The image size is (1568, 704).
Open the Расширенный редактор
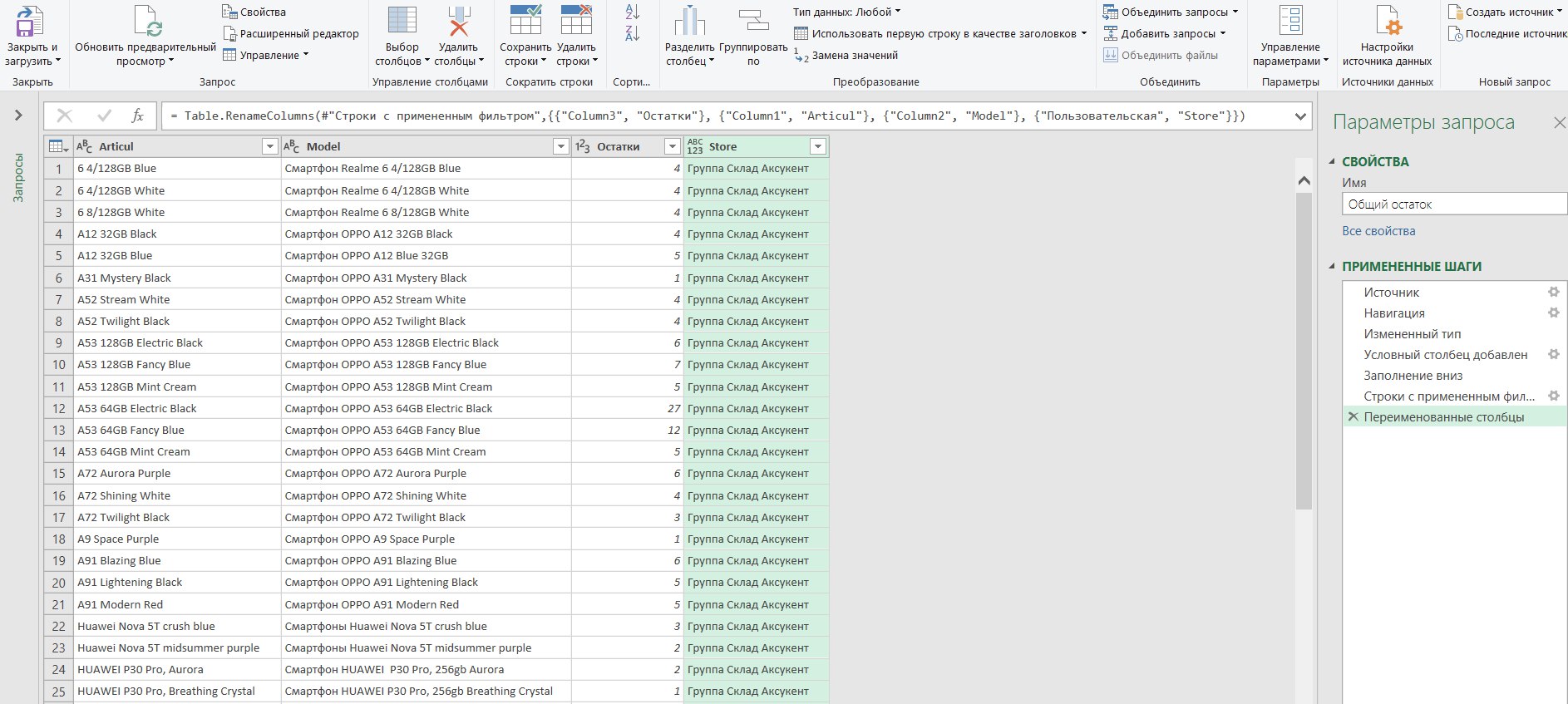pyautogui.click(x=291, y=33)
